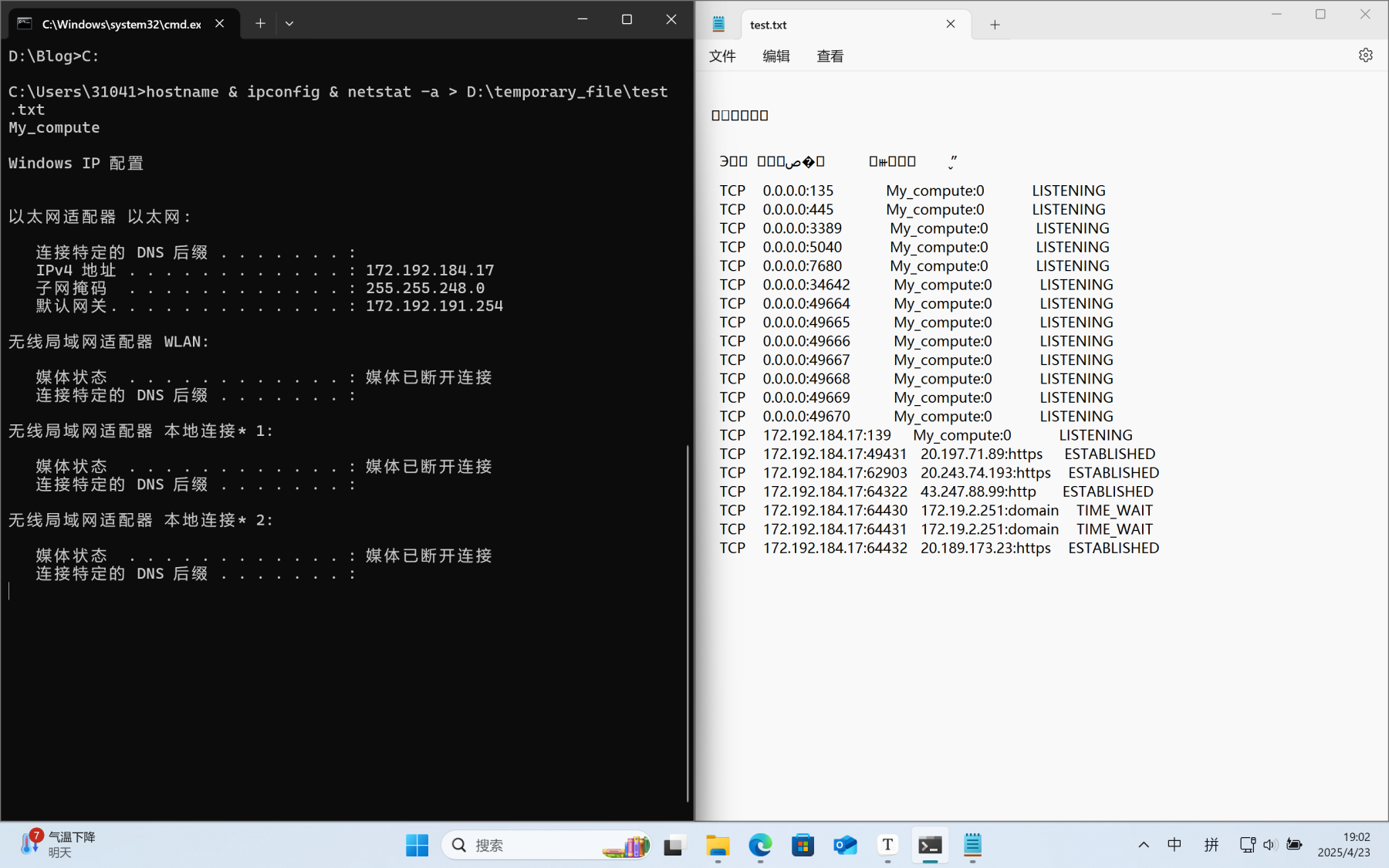Launch Typora from the taskbar
The image size is (1389, 868).
coord(887,845)
